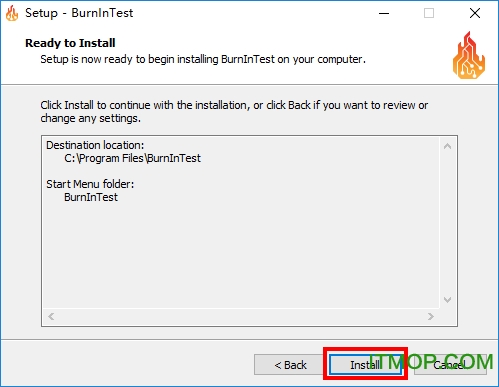Click the maximize window icon

[429, 13]
